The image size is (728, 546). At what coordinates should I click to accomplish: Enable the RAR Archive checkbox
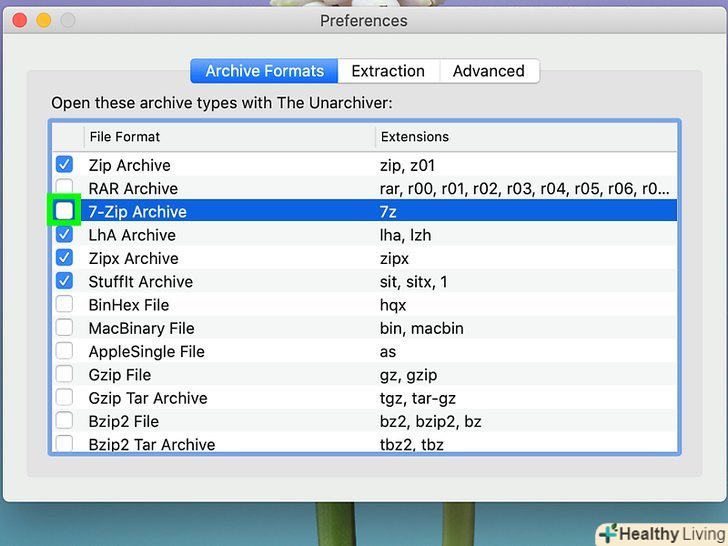click(64, 188)
